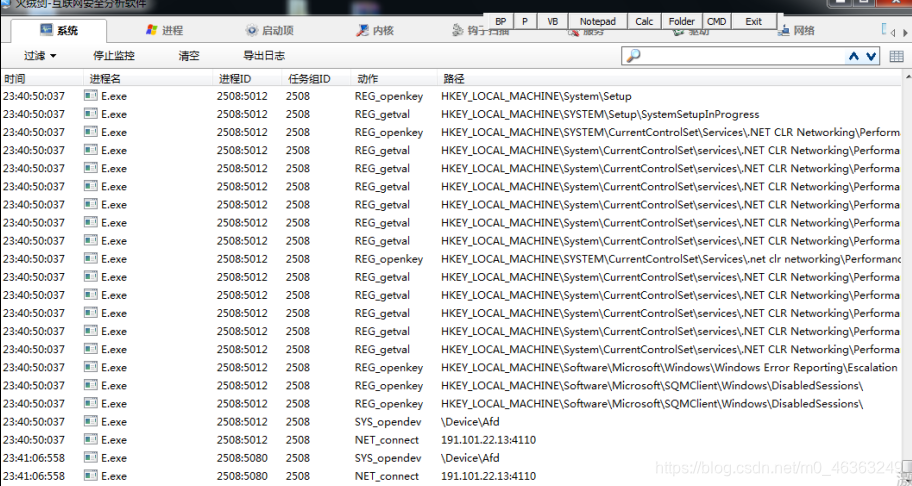Select the SystemSetupInProgress REG_getval row
912x486 pixels.
pyautogui.click(x=451, y=114)
